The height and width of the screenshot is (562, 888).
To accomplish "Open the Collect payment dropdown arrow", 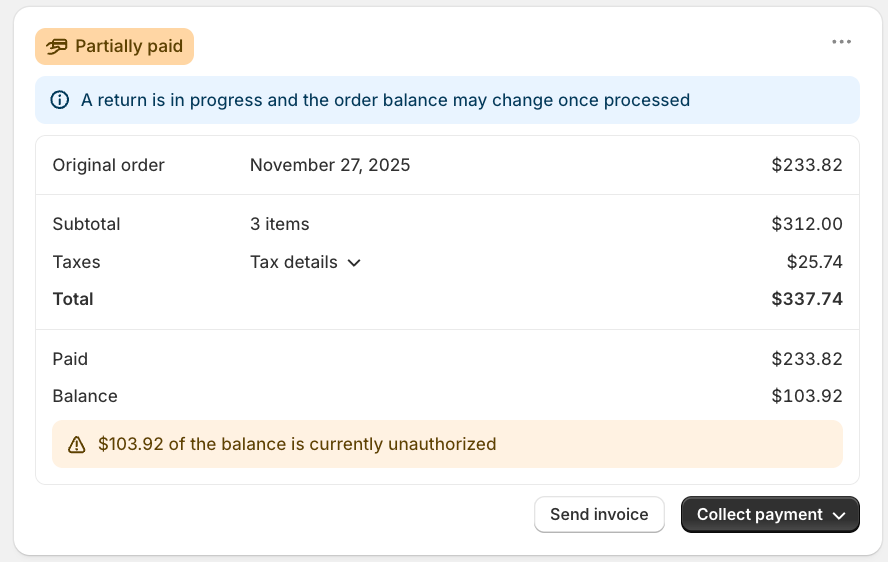I will (x=839, y=515).
